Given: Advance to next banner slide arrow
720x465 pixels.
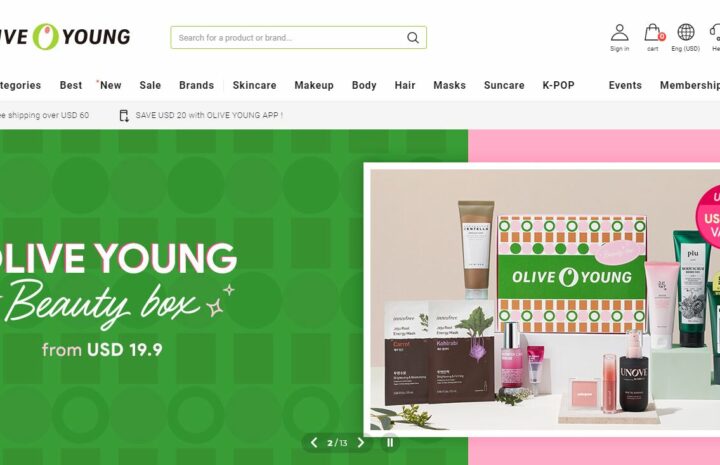Looking at the screenshot, I should click(x=361, y=443).
